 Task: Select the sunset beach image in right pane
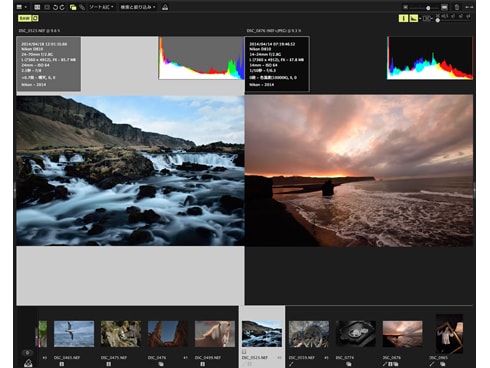(359, 171)
